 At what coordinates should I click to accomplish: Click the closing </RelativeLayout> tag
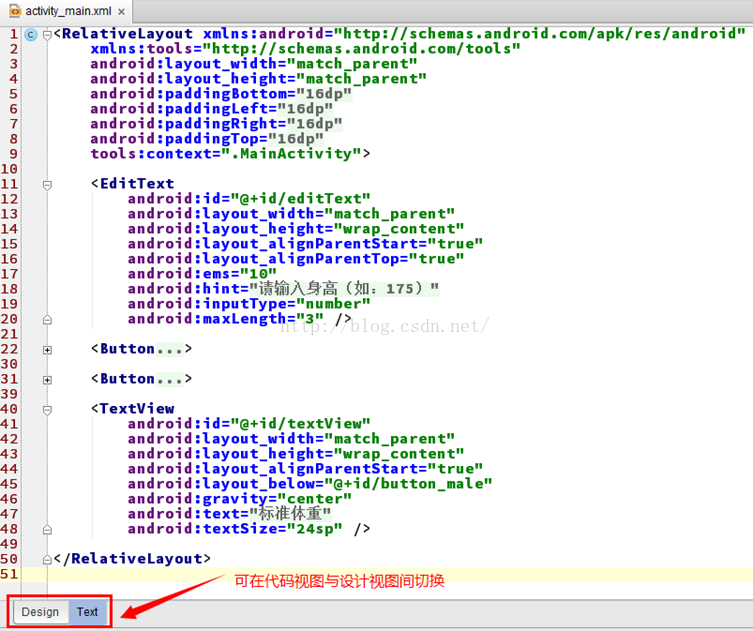pos(132,559)
